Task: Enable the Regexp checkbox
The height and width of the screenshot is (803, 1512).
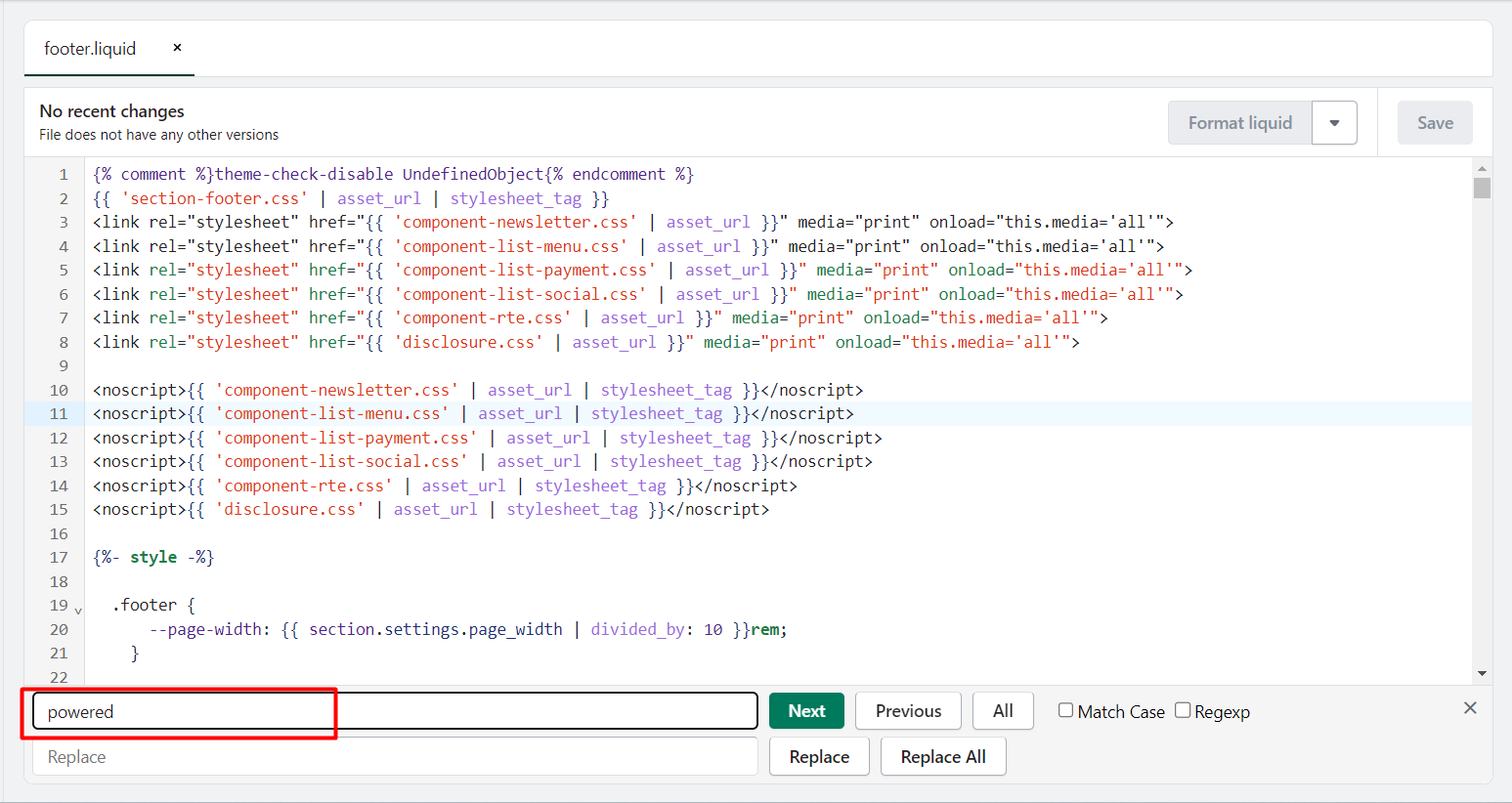Action: 1183,710
